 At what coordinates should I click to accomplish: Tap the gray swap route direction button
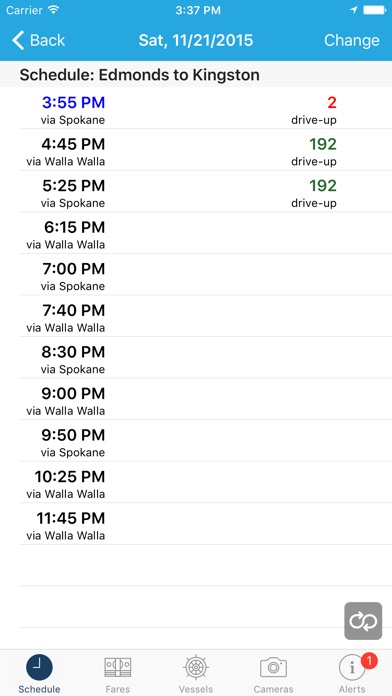coord(363,621)
